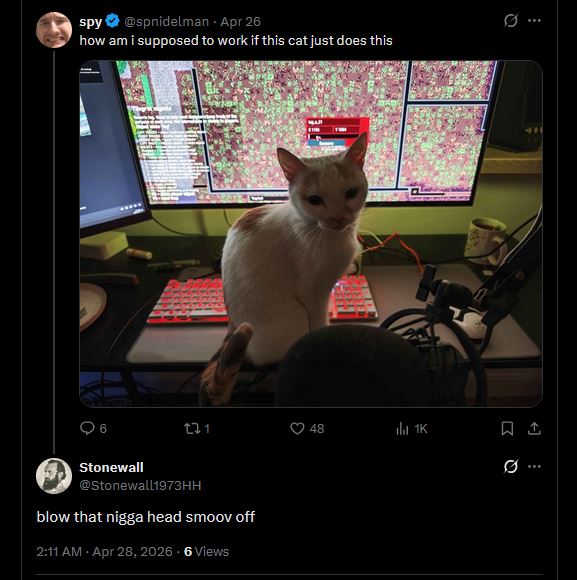
Task: Click the Apr 26 timestamp
Action: [240, 21]
